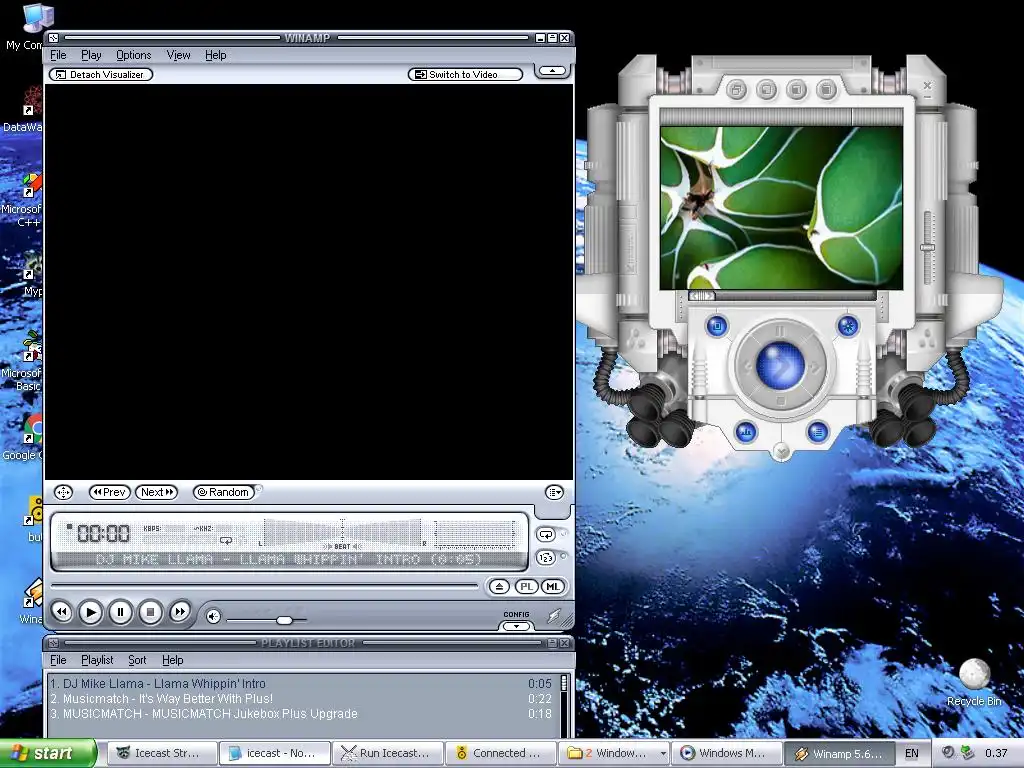
Task: Click the EN language indicator in taskbar
Action: coord(912,753)
